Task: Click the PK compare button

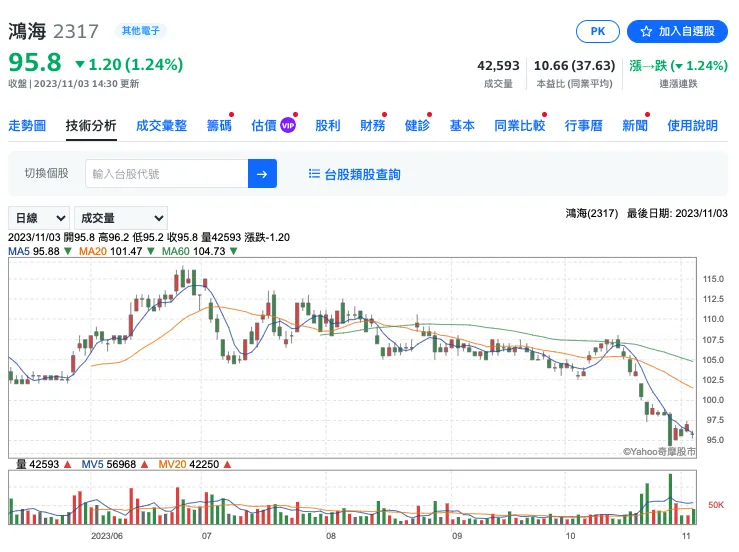Action: click(597, 32)
